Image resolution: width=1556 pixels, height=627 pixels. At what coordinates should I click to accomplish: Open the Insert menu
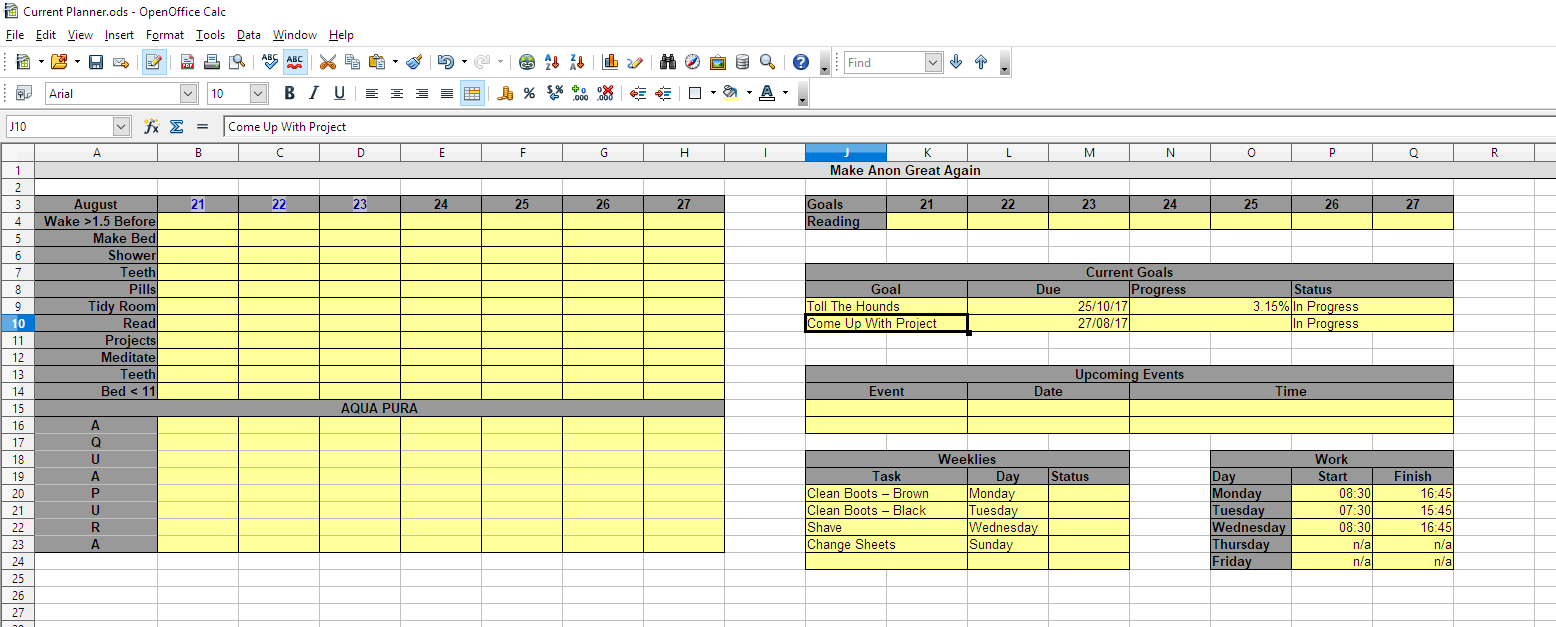coord(119,35)
